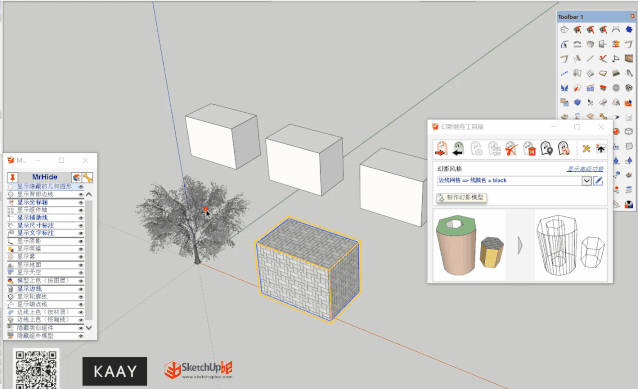Click the upload arrow icon in ghost toolbar
This screenshot has width=638, height=389.
601,149
